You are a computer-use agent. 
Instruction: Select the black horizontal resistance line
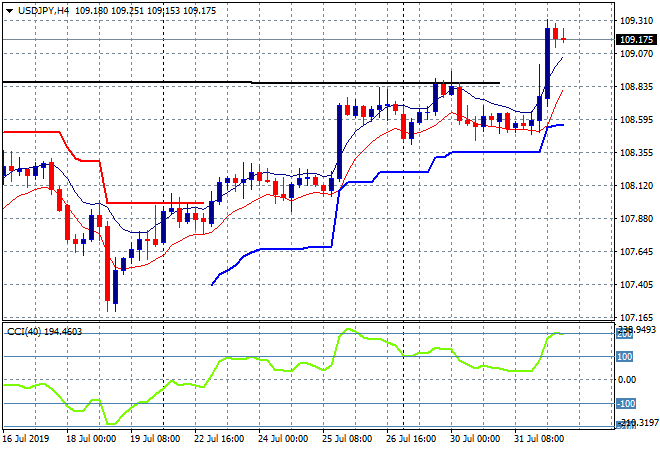coord(251,82)
